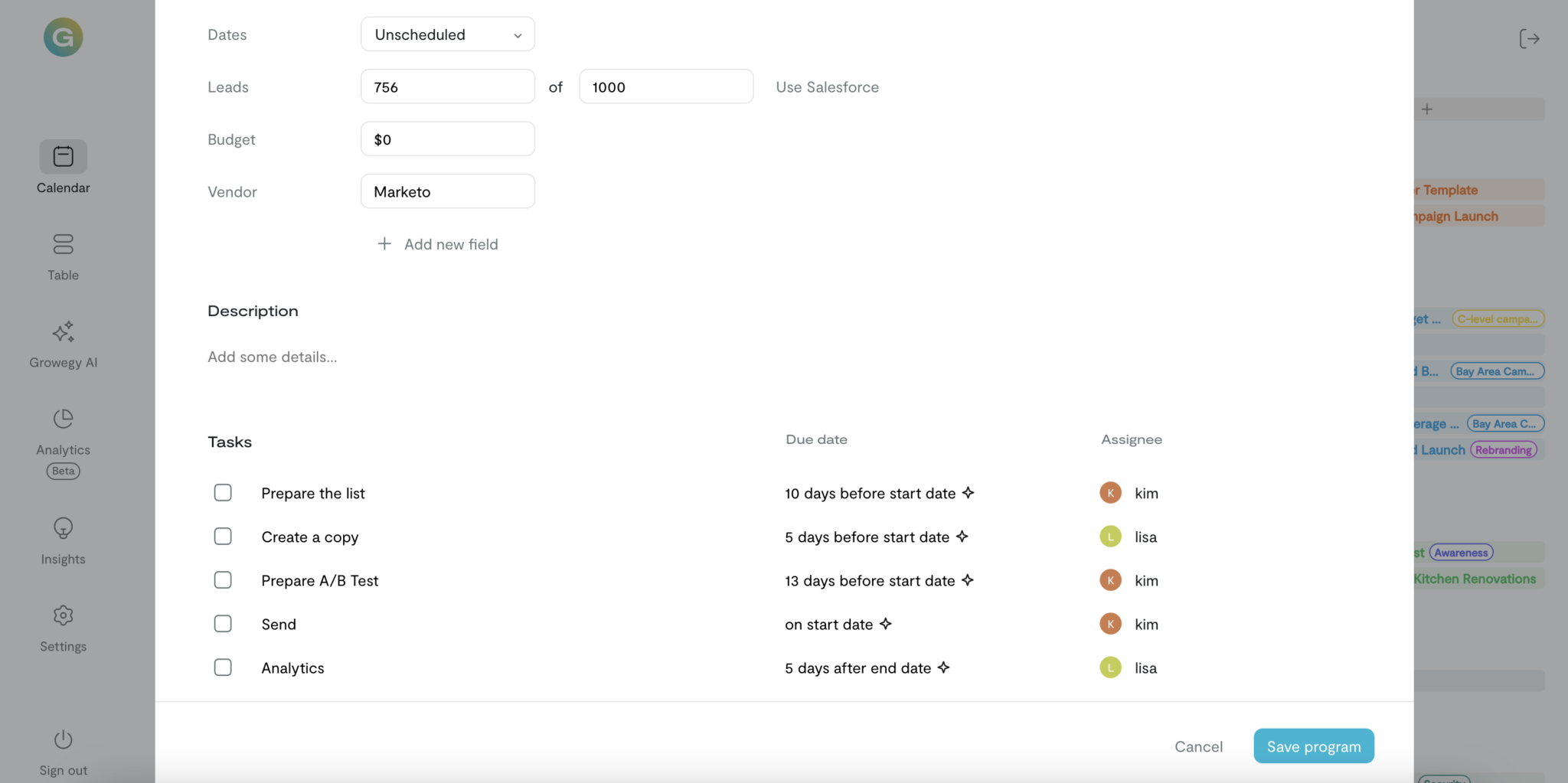The width and height of the screenshot is (1568, 783).
Task: Open Analytics pie chart icon
Action: [63, 419]
